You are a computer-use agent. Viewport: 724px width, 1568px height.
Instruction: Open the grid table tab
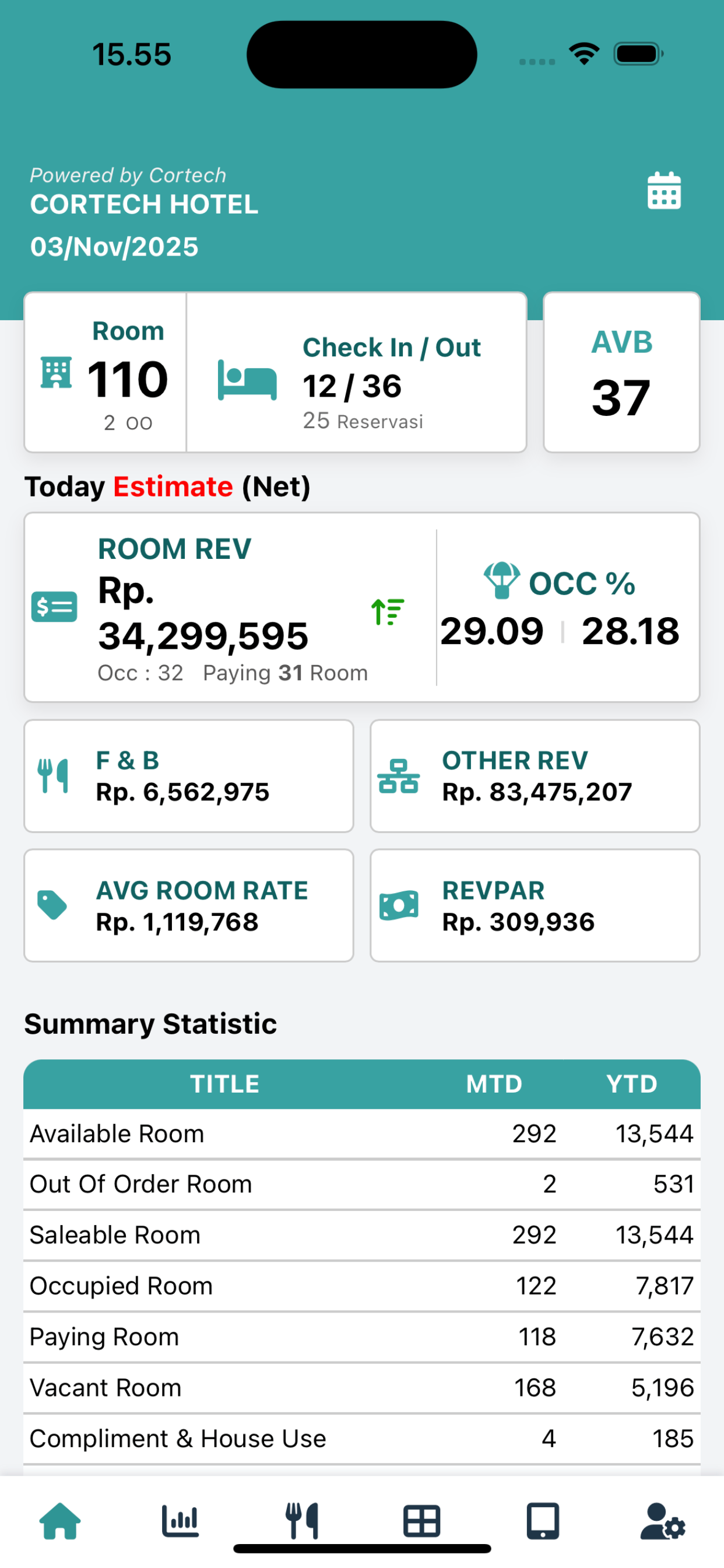(421, 1521)
